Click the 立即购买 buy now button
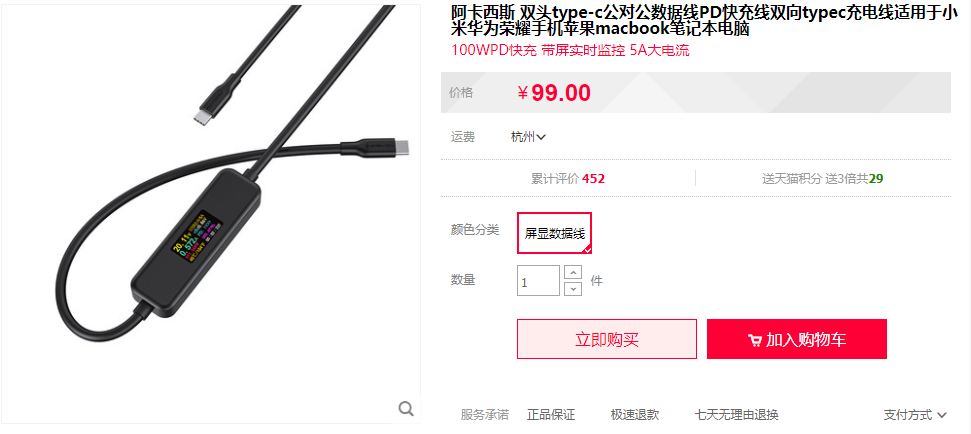This screenshot has width=971, height=434. pos(607,339)
